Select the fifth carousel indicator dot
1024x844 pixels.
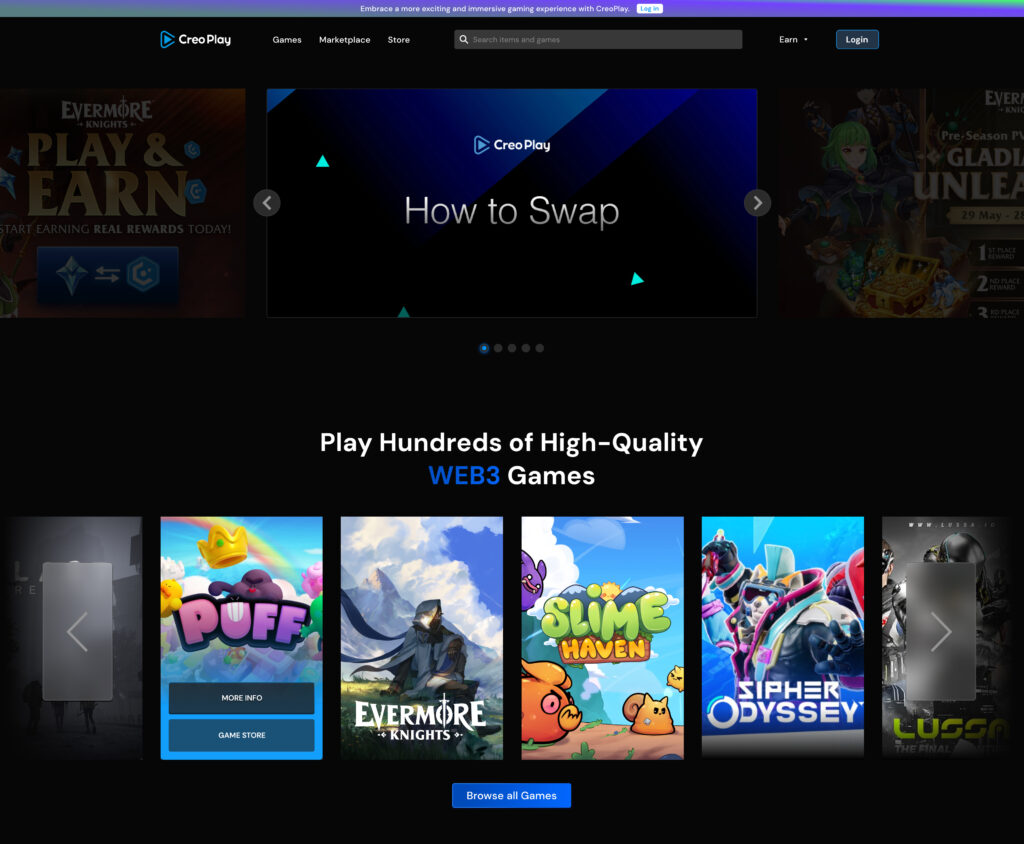coord(539,348)
